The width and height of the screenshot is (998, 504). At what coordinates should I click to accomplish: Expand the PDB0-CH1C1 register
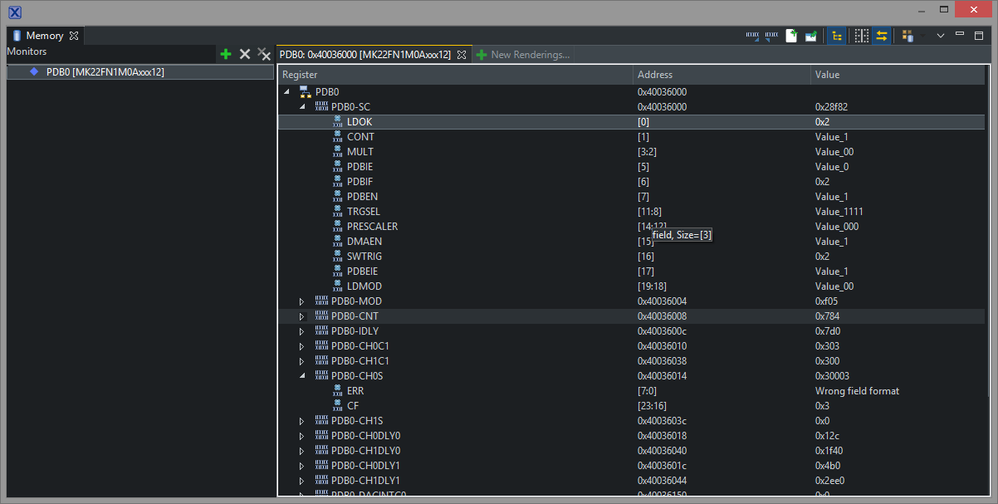pyautogui.click(x=302, y=361)
